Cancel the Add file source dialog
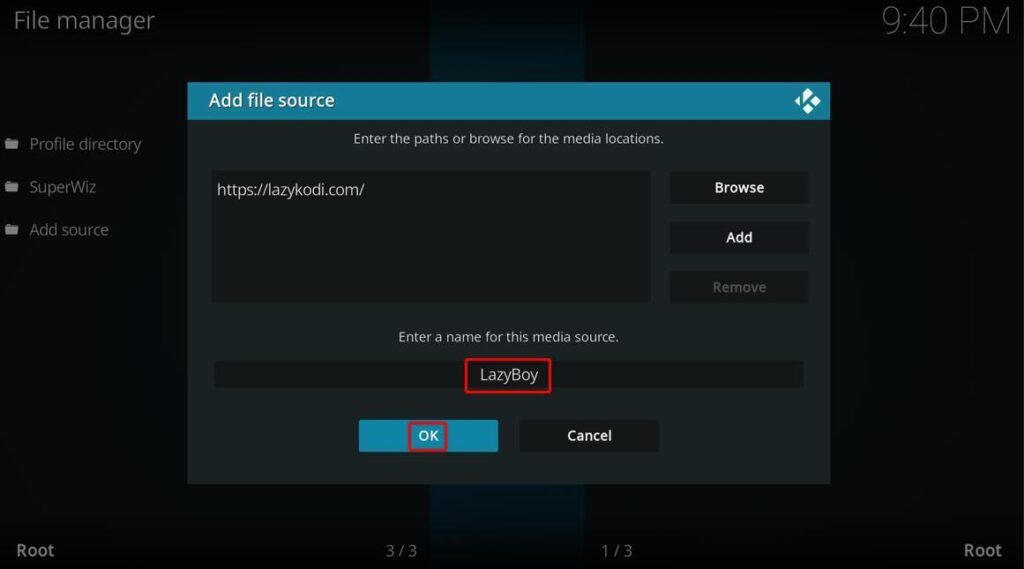Viewport: 1024px width, 569px height. (588, 436)
